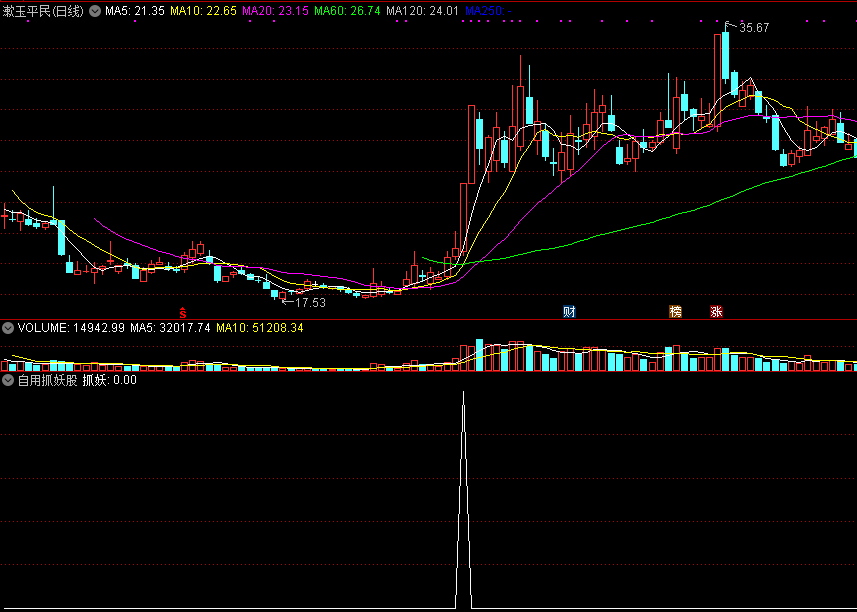Open the 财 financial report marker
This screenshot has height=612, width=857.
570,312
